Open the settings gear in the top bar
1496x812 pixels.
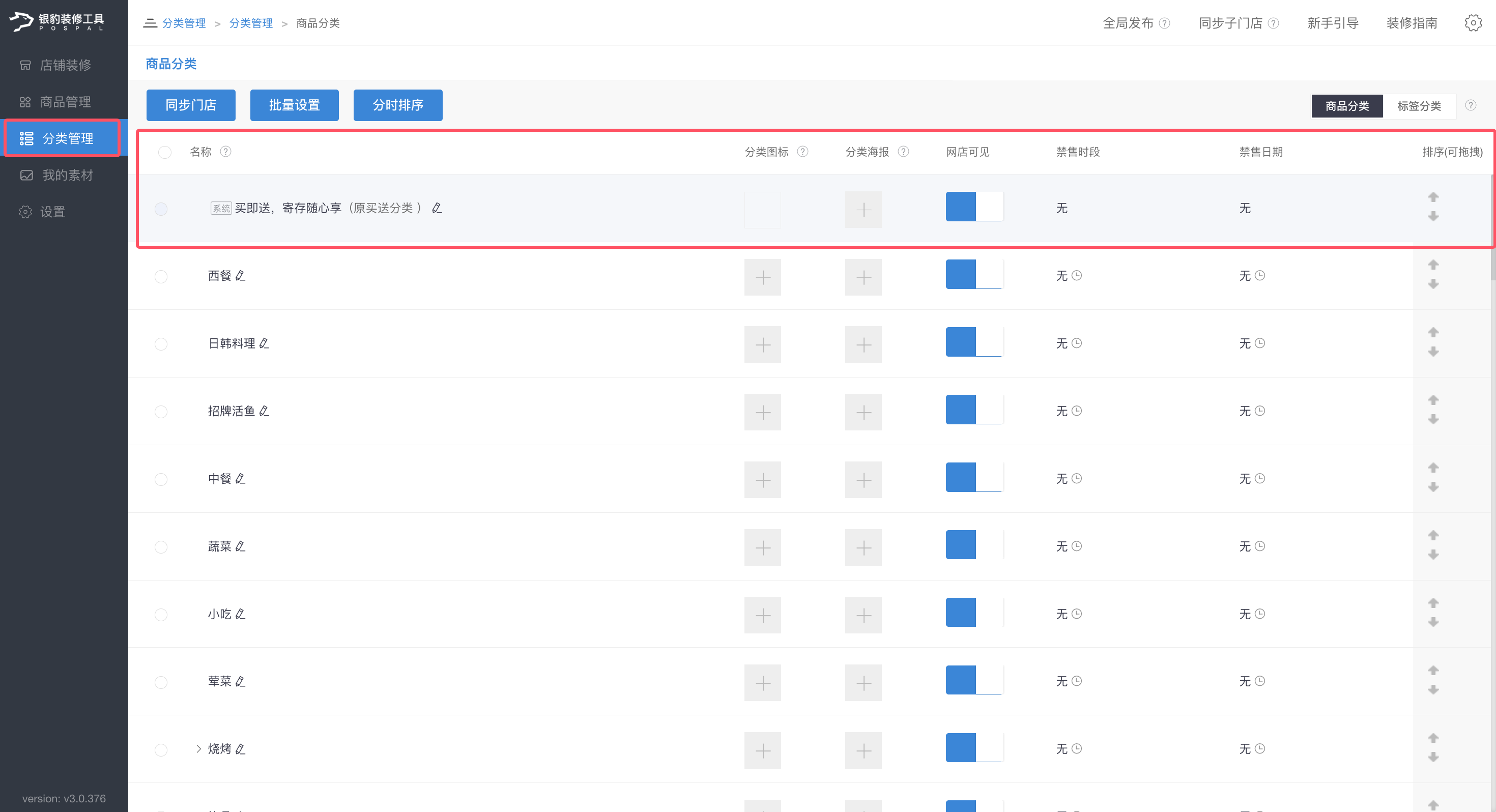click(x=1473, y=23)
